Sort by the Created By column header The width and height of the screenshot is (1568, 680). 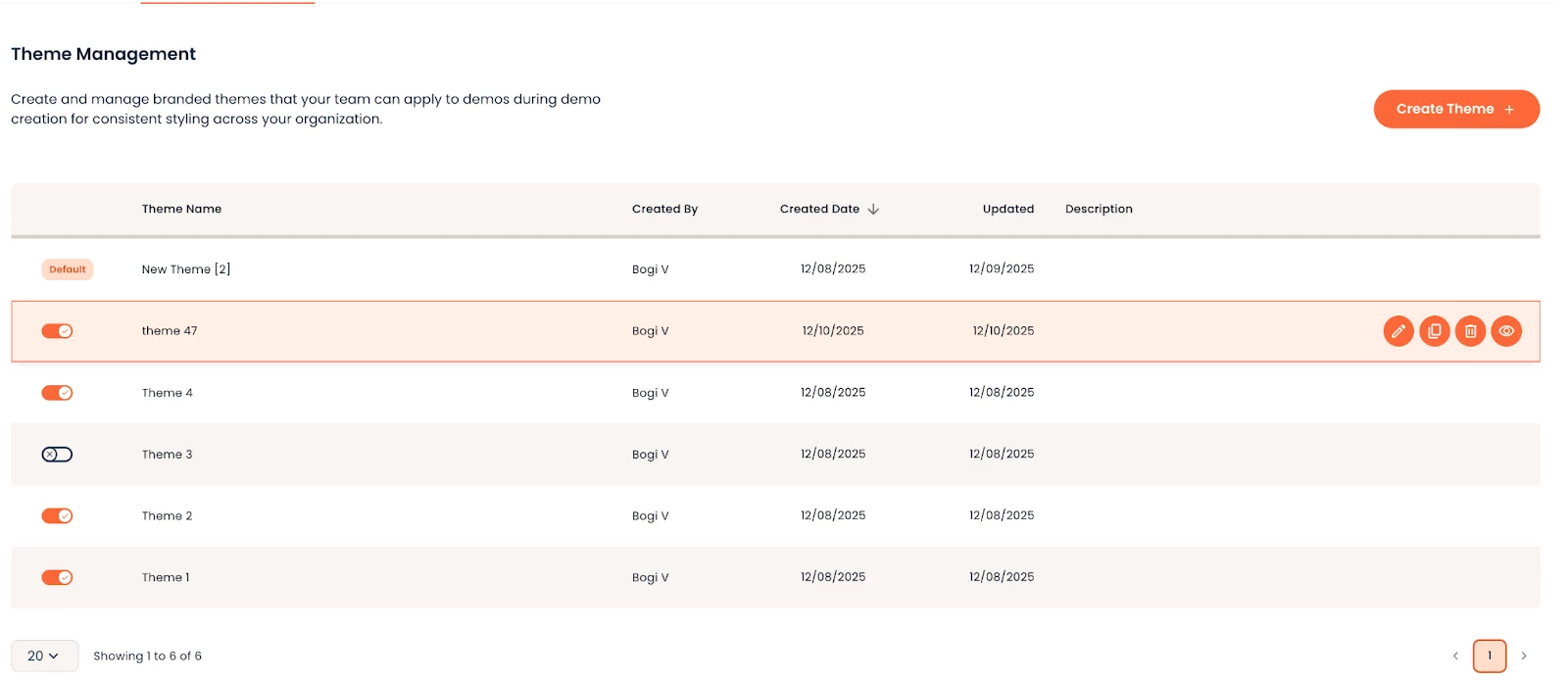pos(664,209)
